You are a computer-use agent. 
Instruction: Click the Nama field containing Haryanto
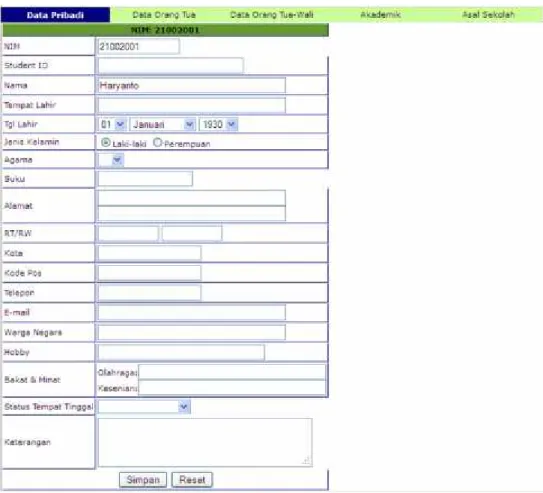pyautogui.click(x=192, y=85)
